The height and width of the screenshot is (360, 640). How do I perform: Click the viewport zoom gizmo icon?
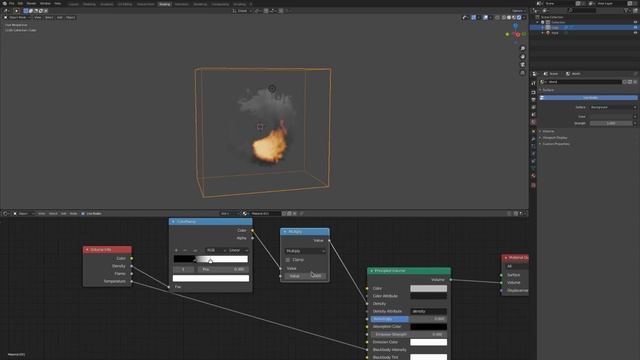point(522,49)
